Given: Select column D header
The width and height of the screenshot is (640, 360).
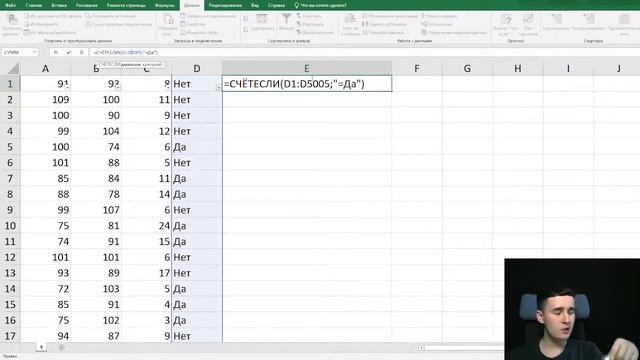Looking at the screenshot, I should (x=197, y=68).
